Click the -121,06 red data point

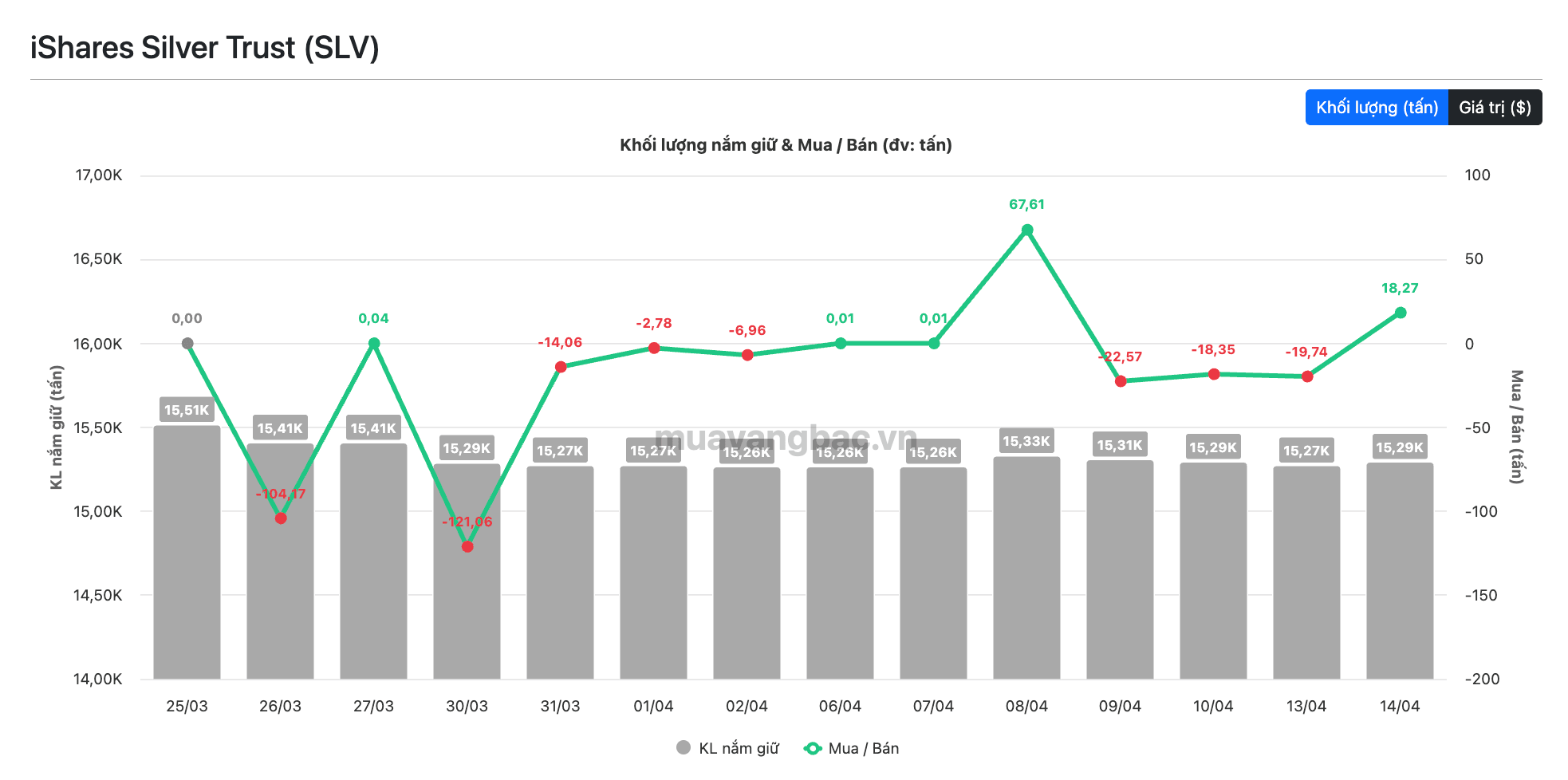[x=467, y=546]
